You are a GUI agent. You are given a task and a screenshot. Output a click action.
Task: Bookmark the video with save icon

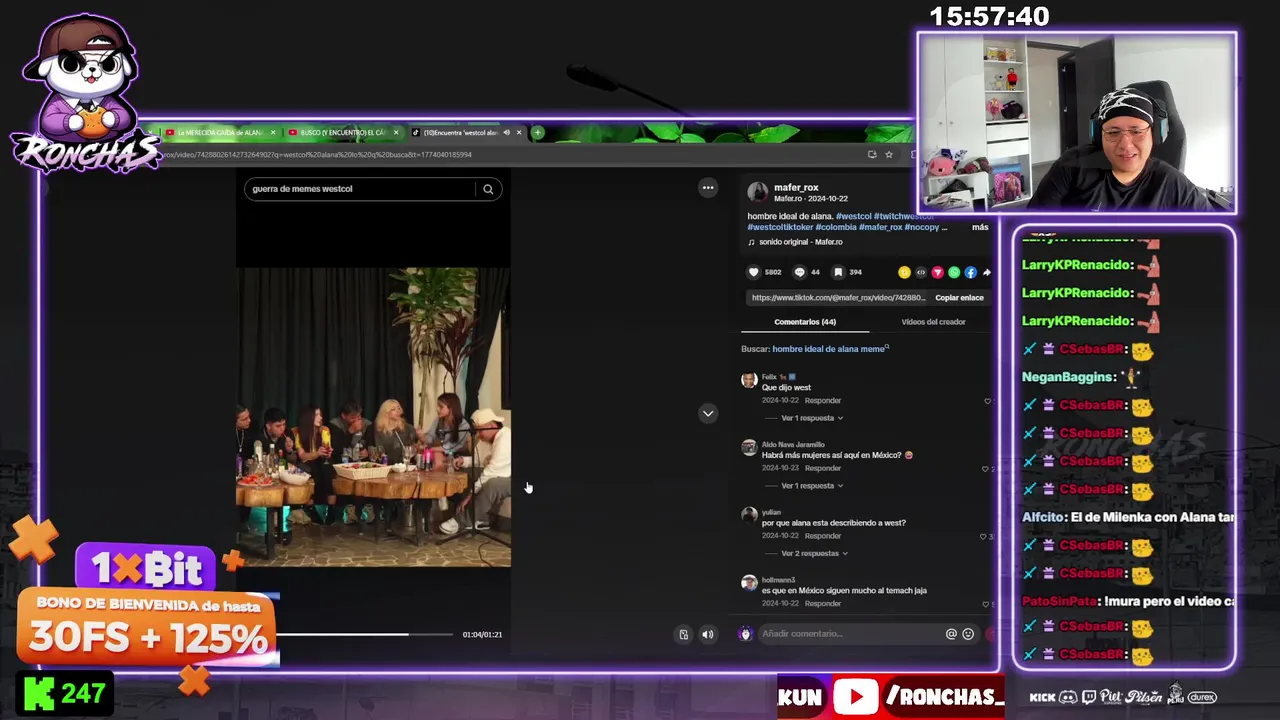point(838,272)
